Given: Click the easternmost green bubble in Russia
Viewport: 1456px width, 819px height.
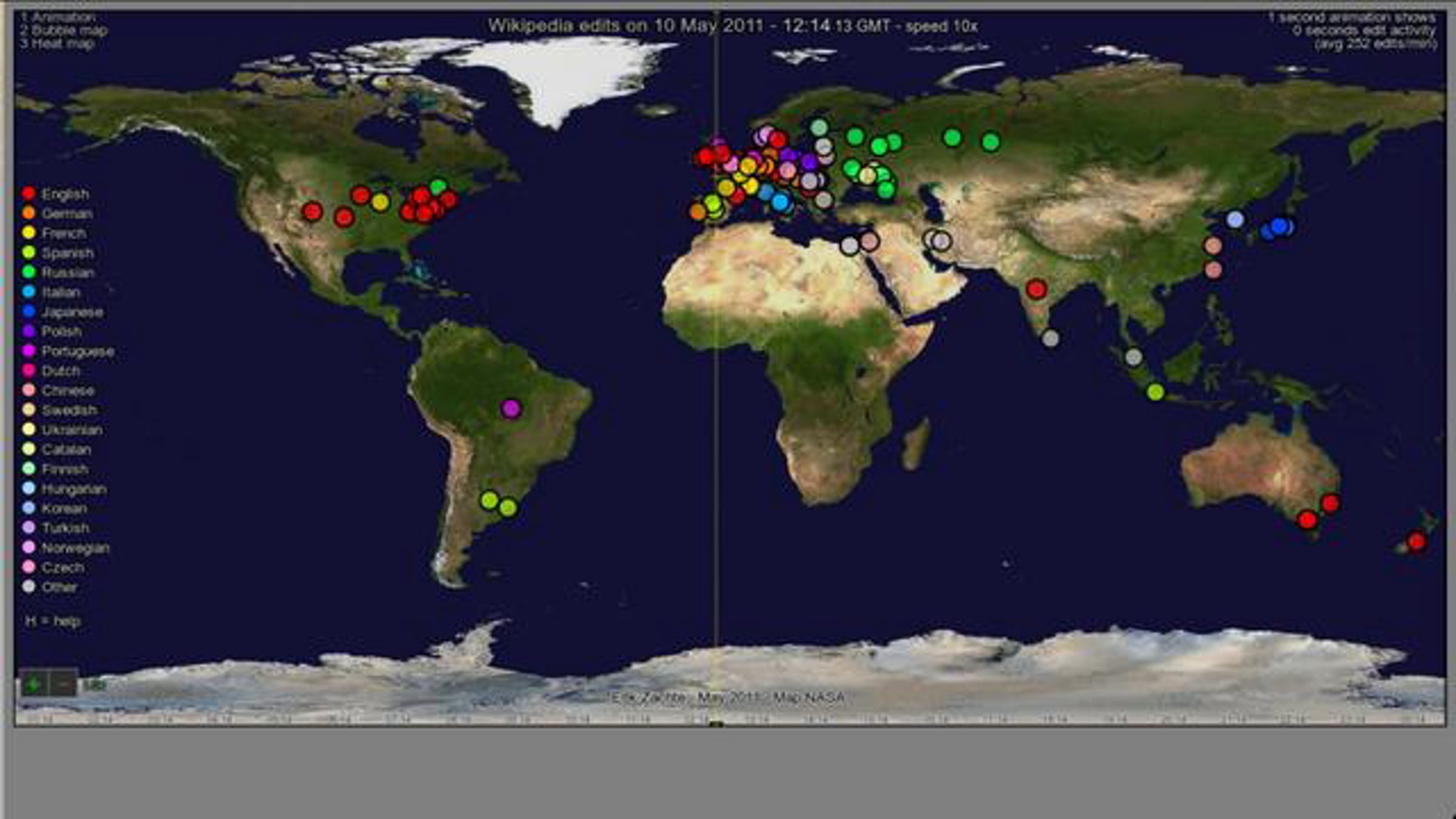Looking at the screenshot, I should 990,143.
